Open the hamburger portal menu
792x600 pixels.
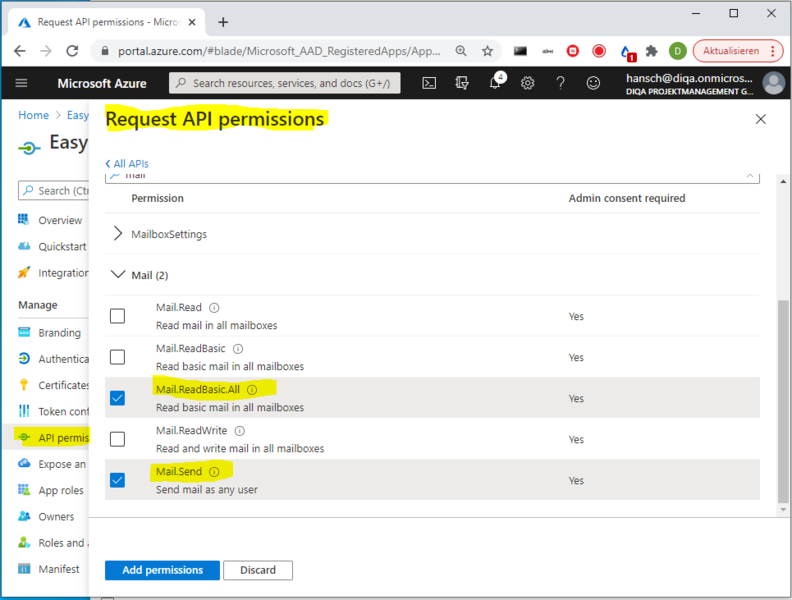point(22,84)
